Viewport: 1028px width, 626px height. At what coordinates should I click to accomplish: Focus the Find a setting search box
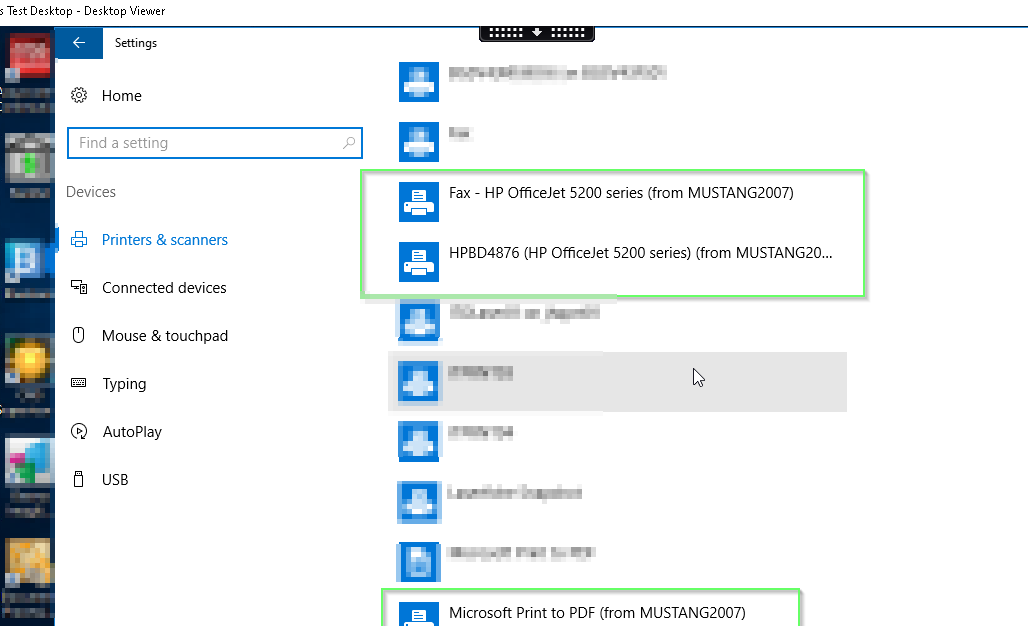[x=214, y=143]
